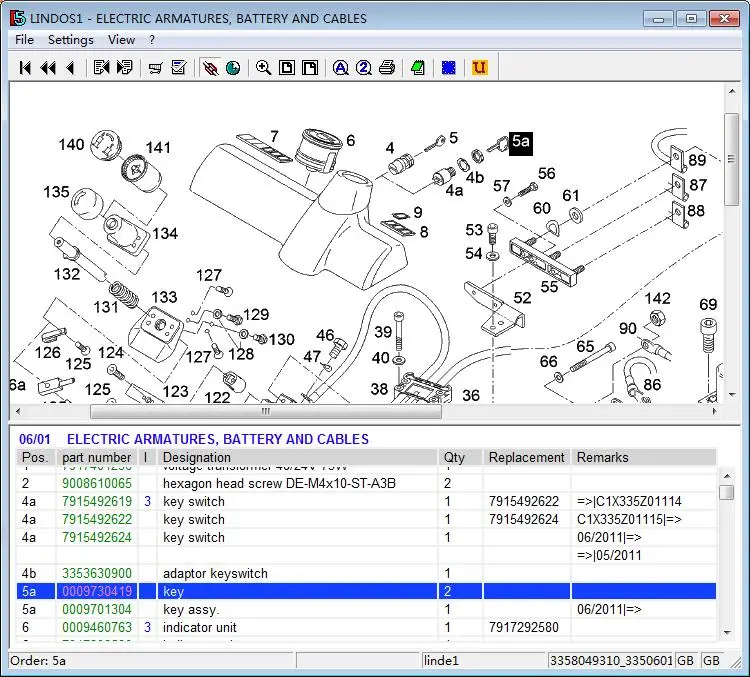Image resolution: width=750 pixels, height=677 pixels.
Task: Click the previous page single-arrow icon
Action: [69, 68]
